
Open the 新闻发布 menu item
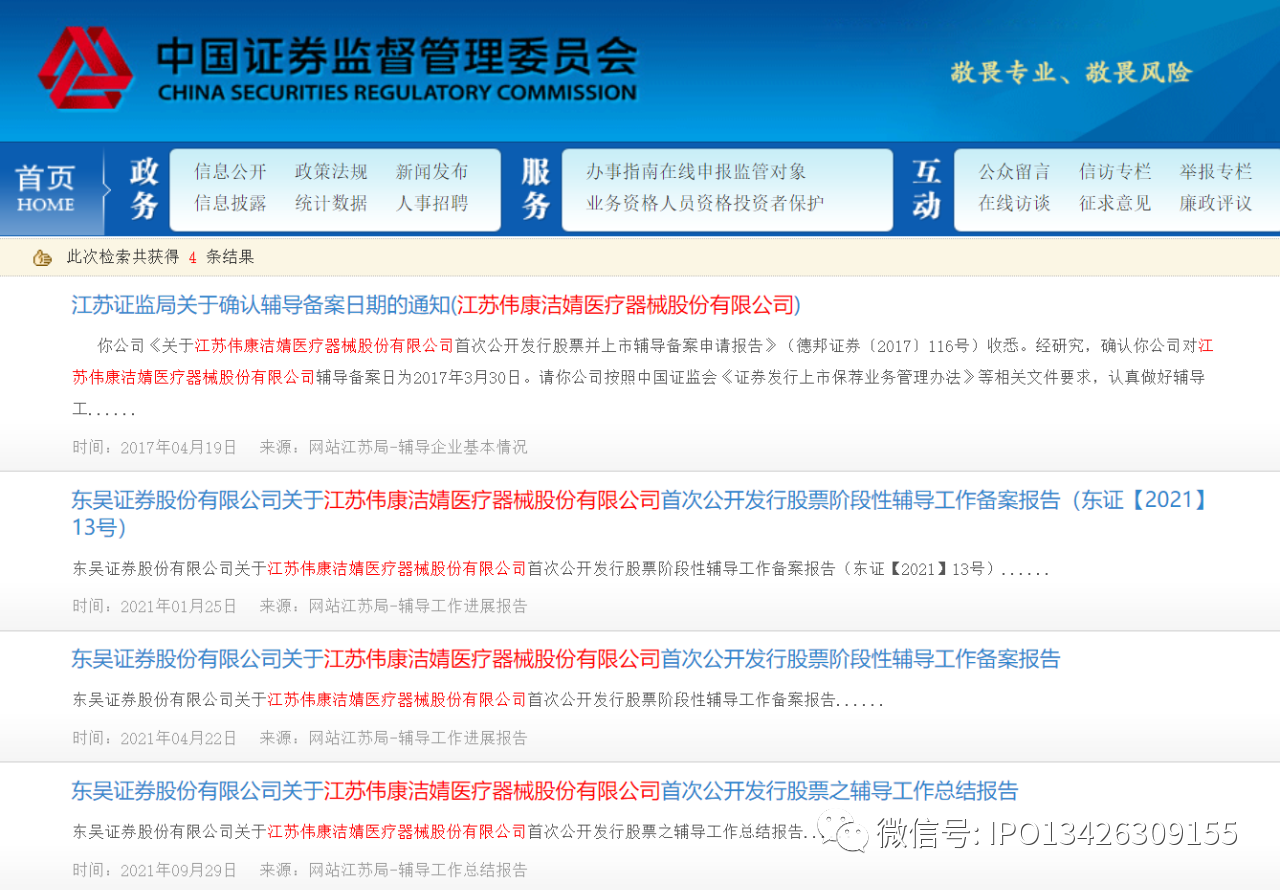tap(432, 172)
